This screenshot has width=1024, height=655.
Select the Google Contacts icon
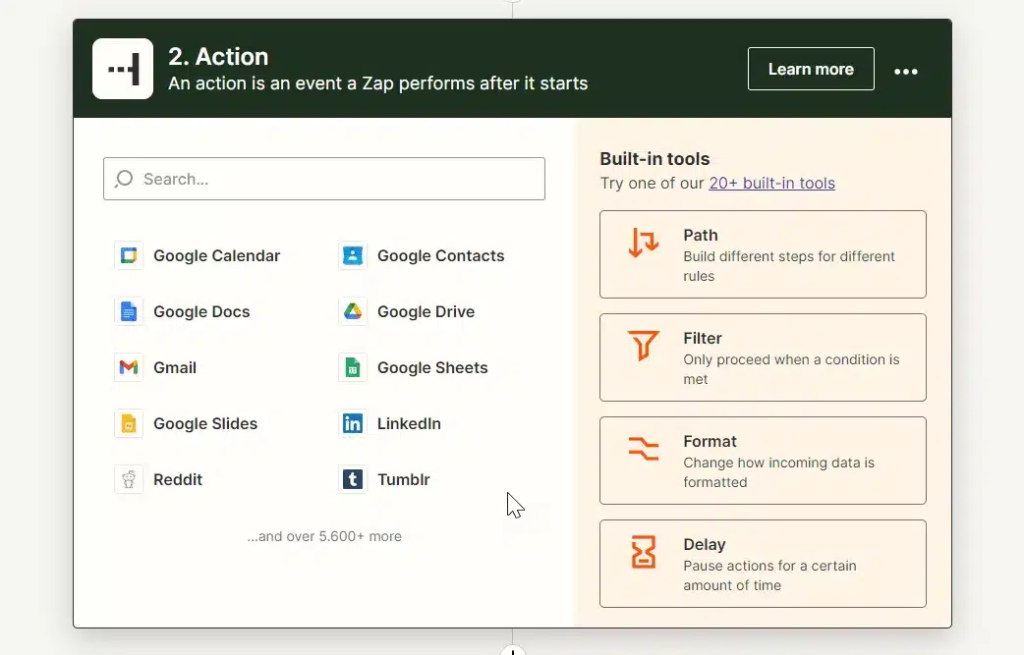coord(352,256)
